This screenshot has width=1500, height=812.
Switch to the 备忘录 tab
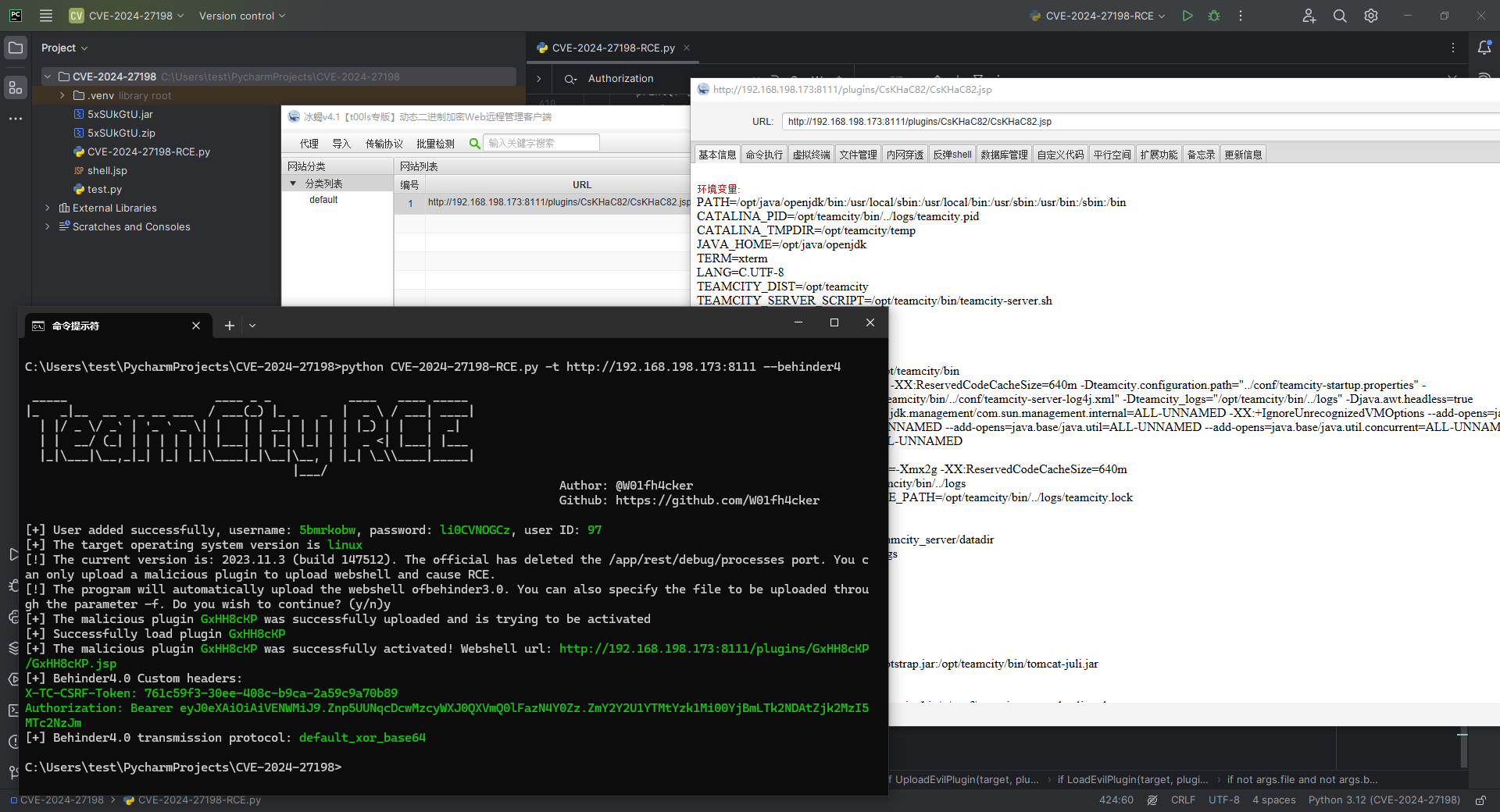[x=1201, y=155]
